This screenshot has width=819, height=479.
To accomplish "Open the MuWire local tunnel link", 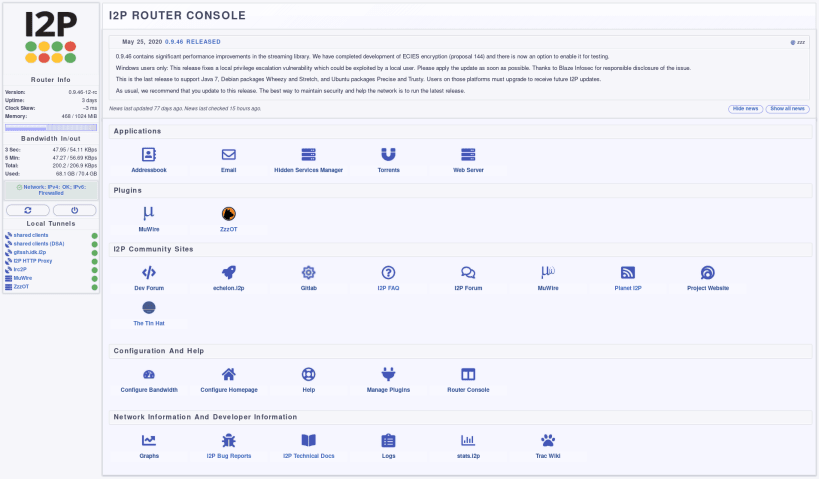I will tap(22, 278).
